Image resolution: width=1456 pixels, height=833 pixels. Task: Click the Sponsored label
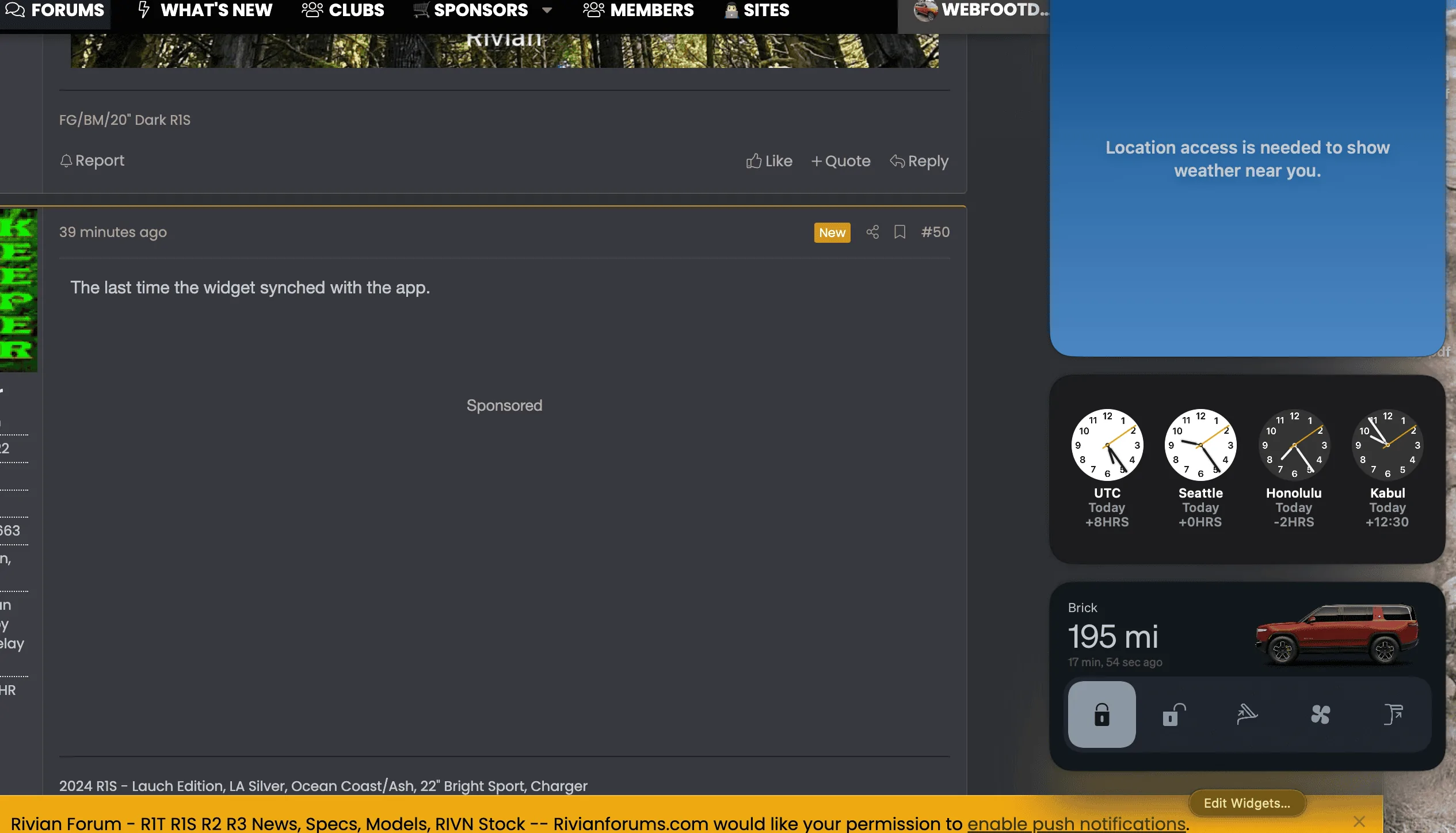tap(505, 406)
